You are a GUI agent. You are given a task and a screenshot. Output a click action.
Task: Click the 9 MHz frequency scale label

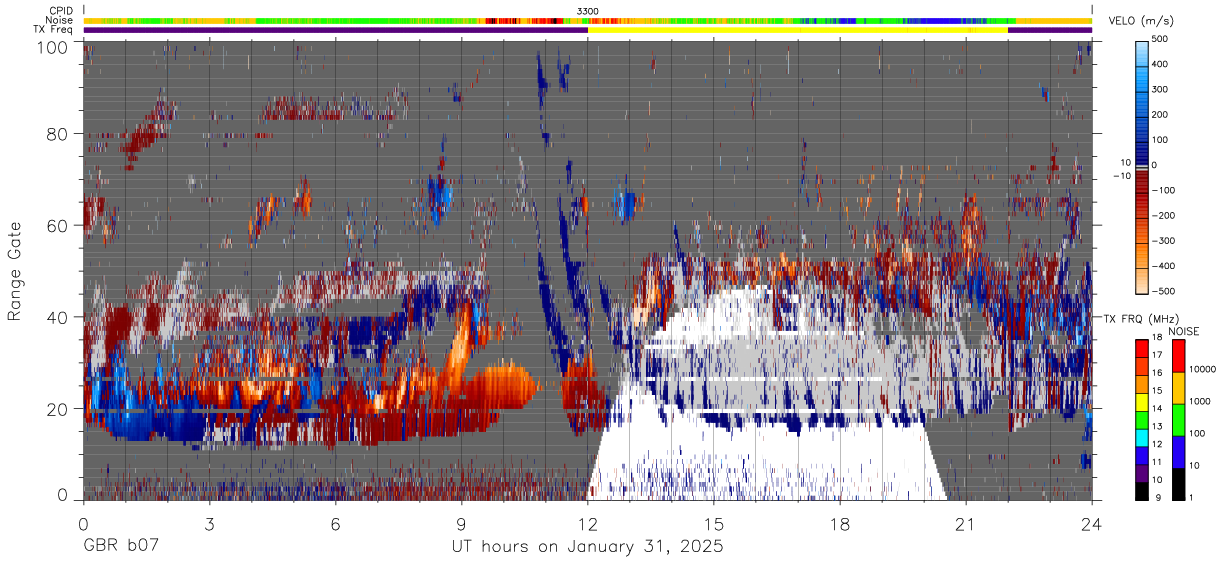point(1160,497)
